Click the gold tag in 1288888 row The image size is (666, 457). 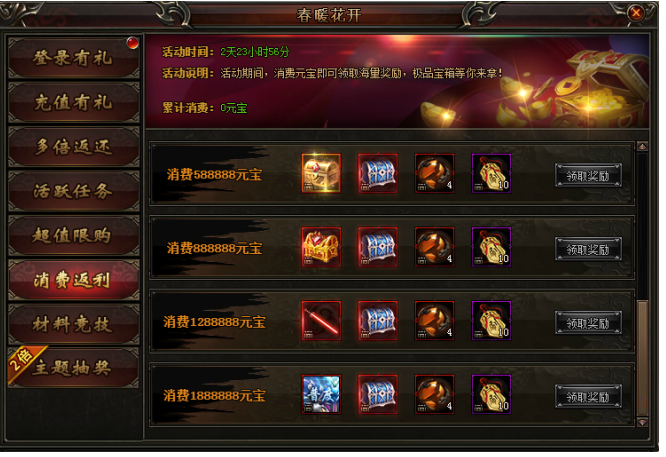(491, 321)
